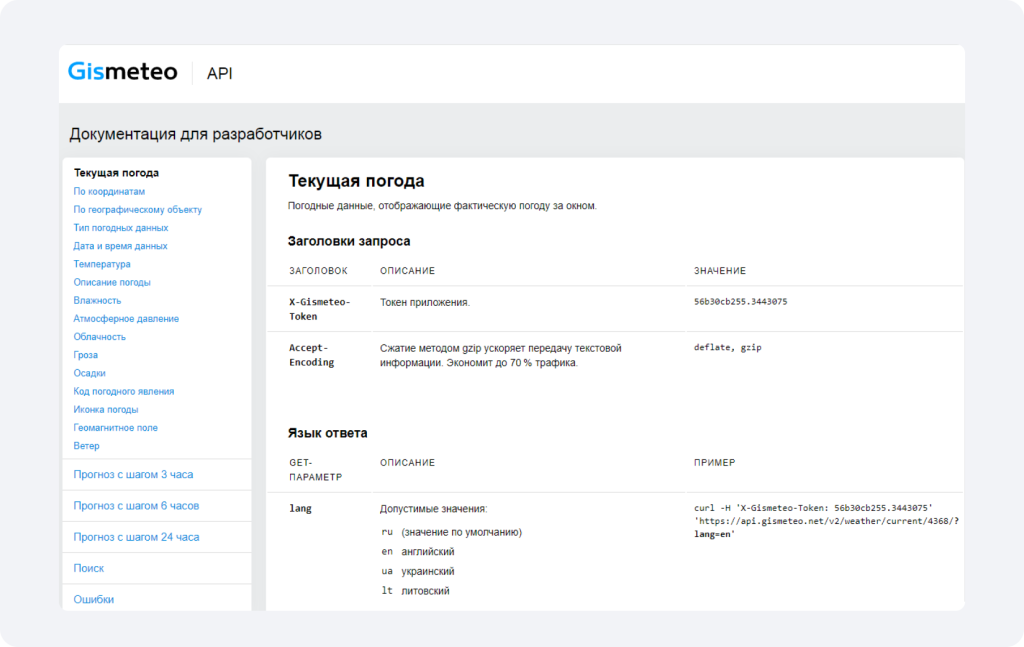The image size is (1024, 647).
Task: Open the По координатам link
Action: click(109, 191)
